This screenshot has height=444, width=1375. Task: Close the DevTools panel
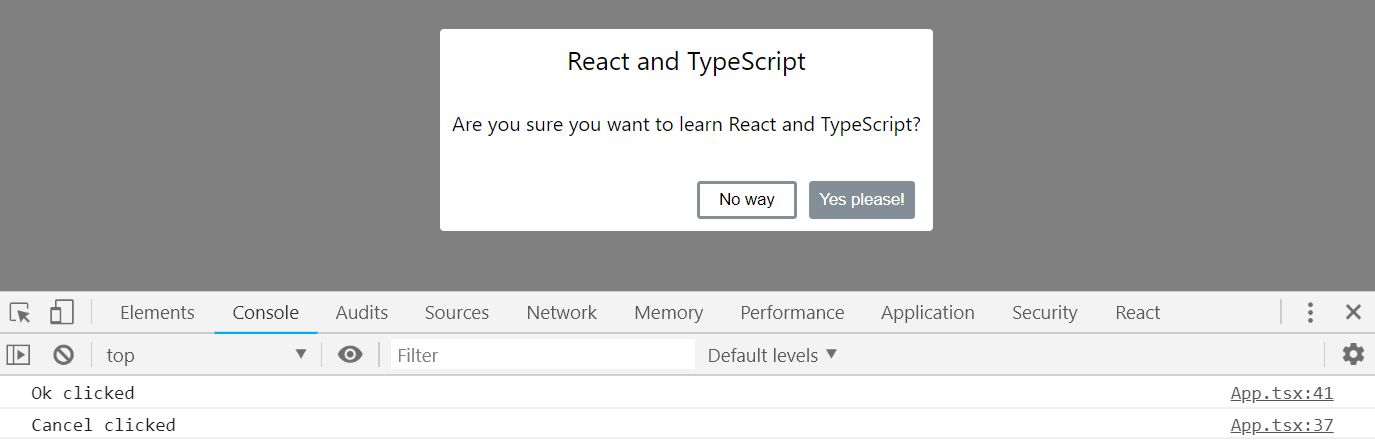pyautogui.click(x=1353, y=313)
